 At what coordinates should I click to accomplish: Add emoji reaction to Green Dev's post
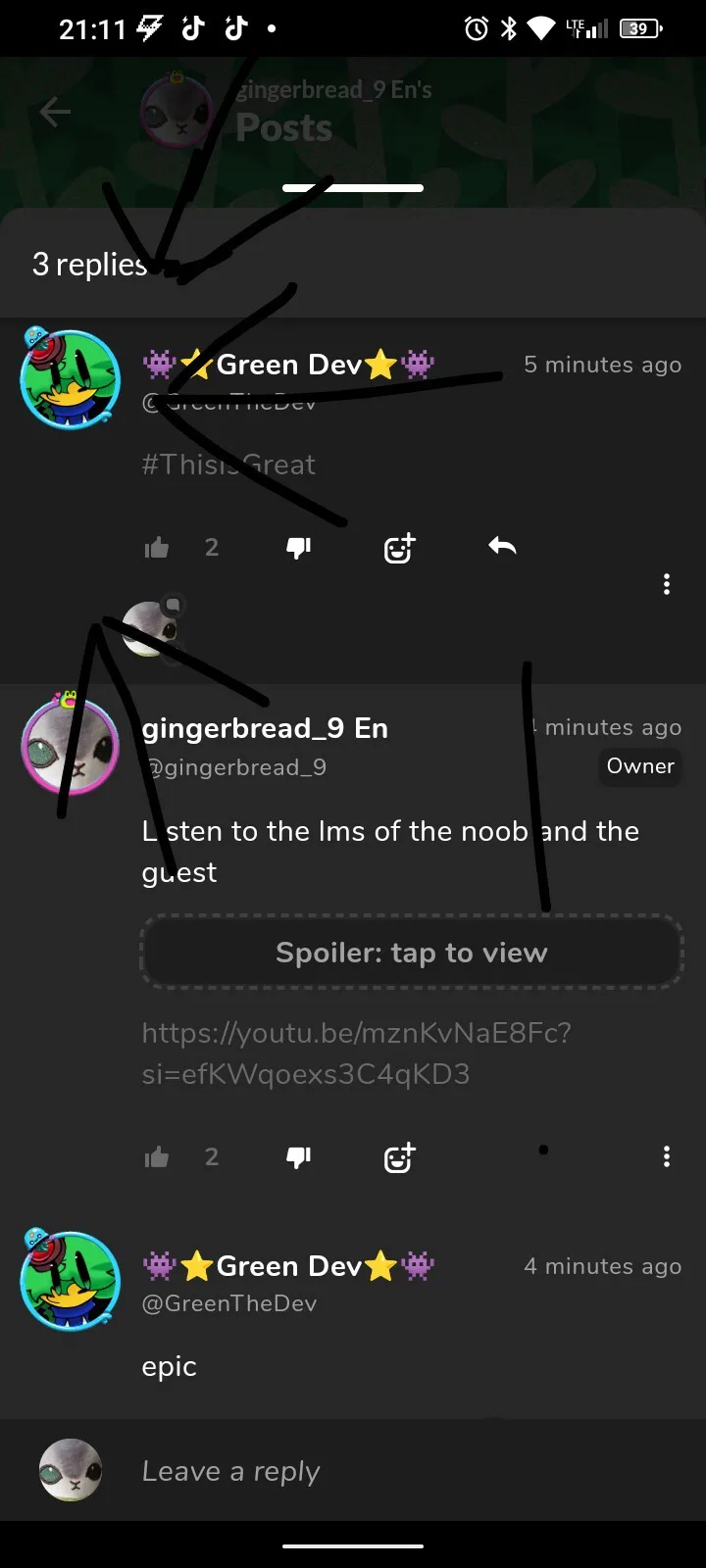tap(399, 548)
